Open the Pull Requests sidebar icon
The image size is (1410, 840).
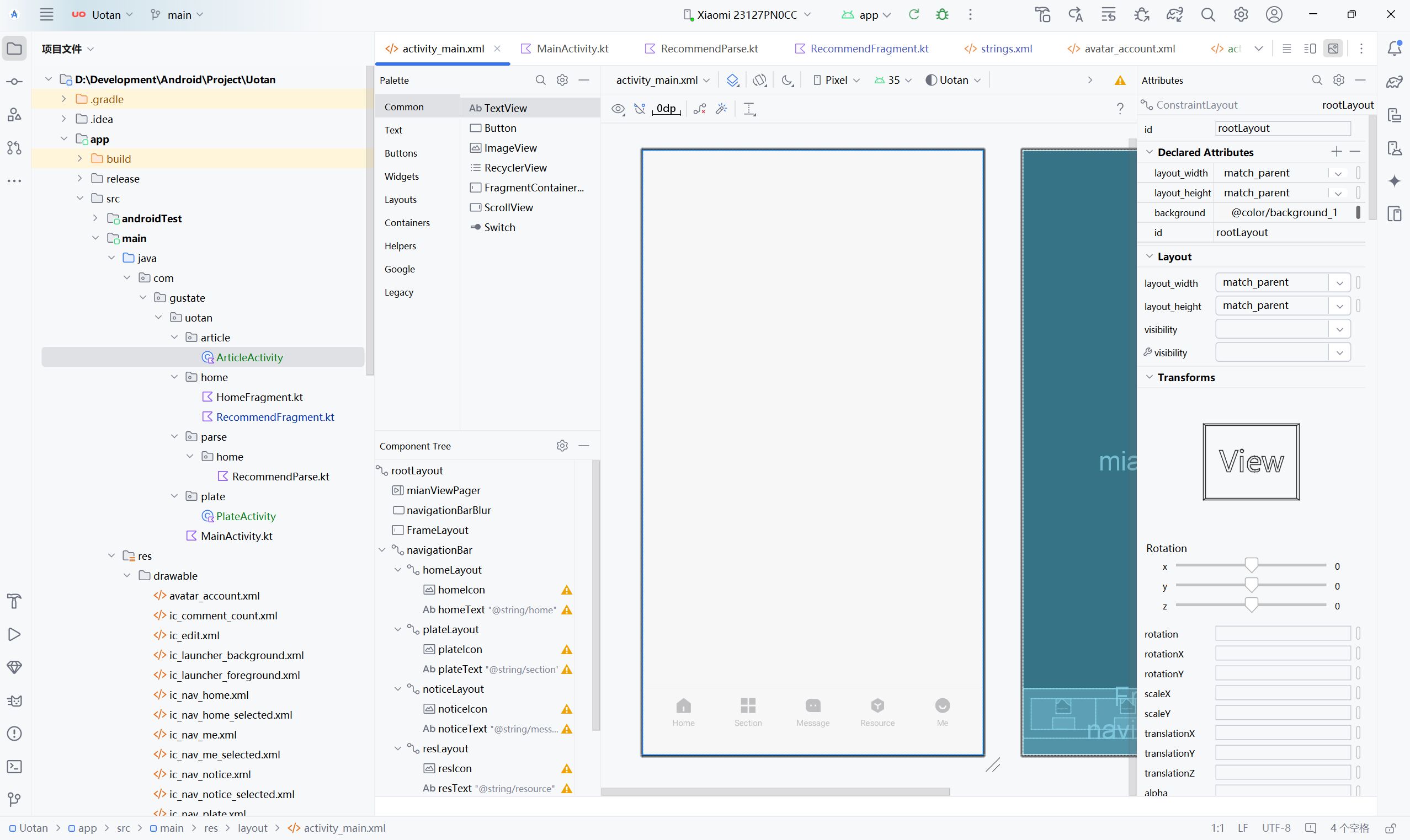[x=15, y=148]
